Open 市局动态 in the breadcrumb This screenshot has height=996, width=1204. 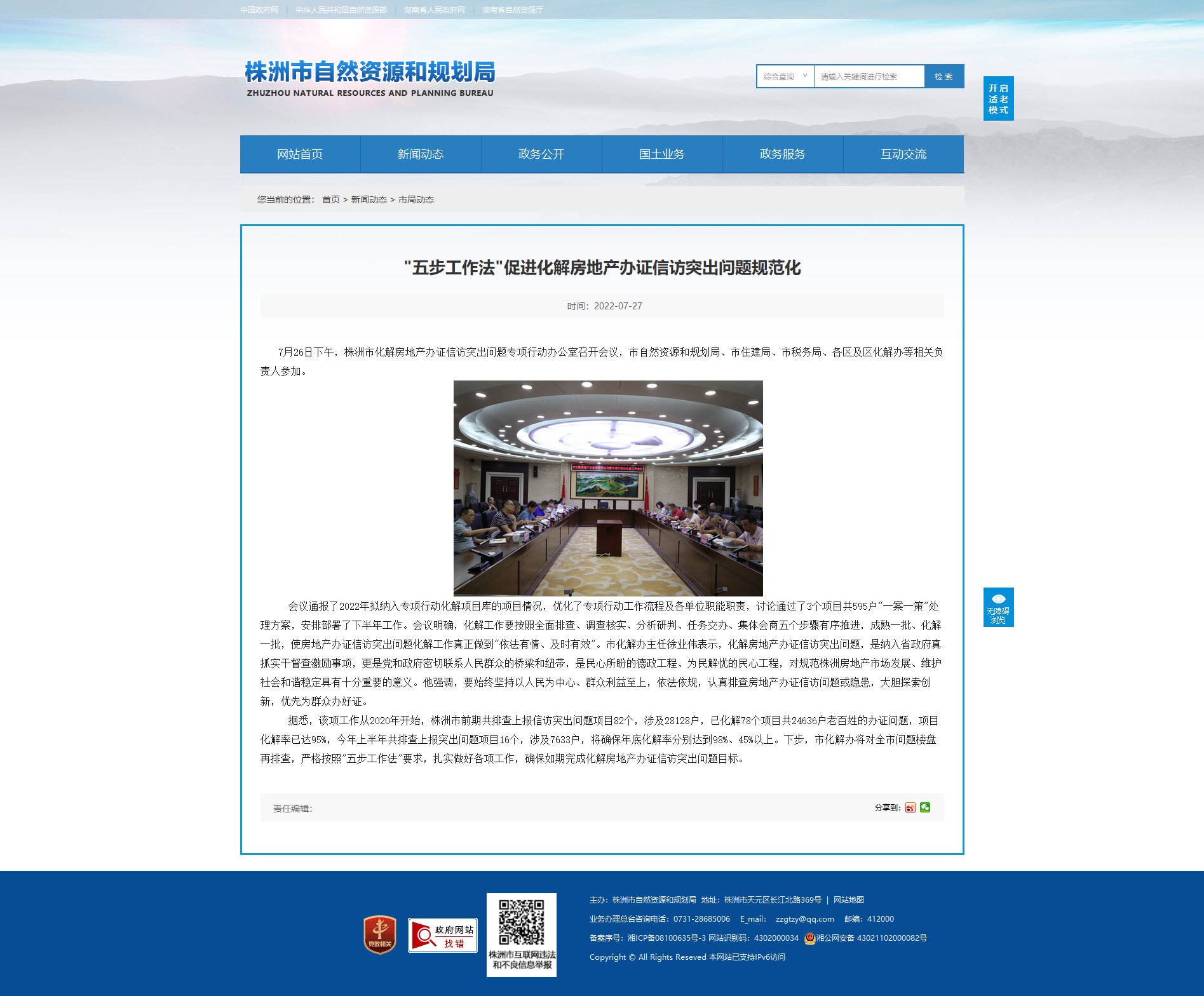pyautogui.click(x=416, y=199)
